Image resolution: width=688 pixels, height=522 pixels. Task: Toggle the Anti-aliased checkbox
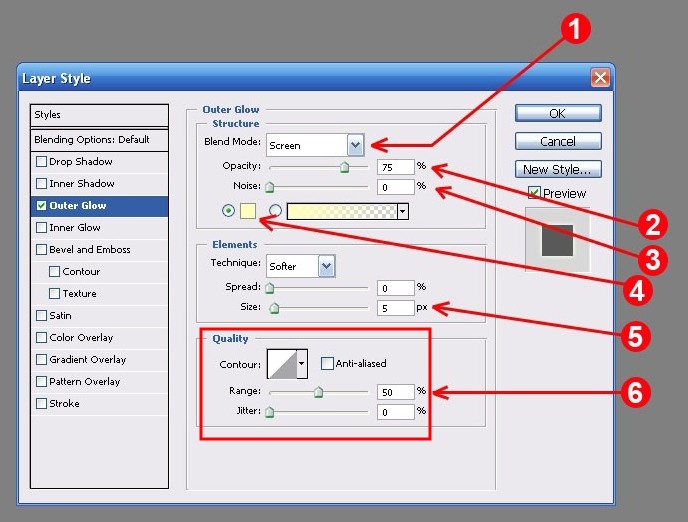[327, 364]
